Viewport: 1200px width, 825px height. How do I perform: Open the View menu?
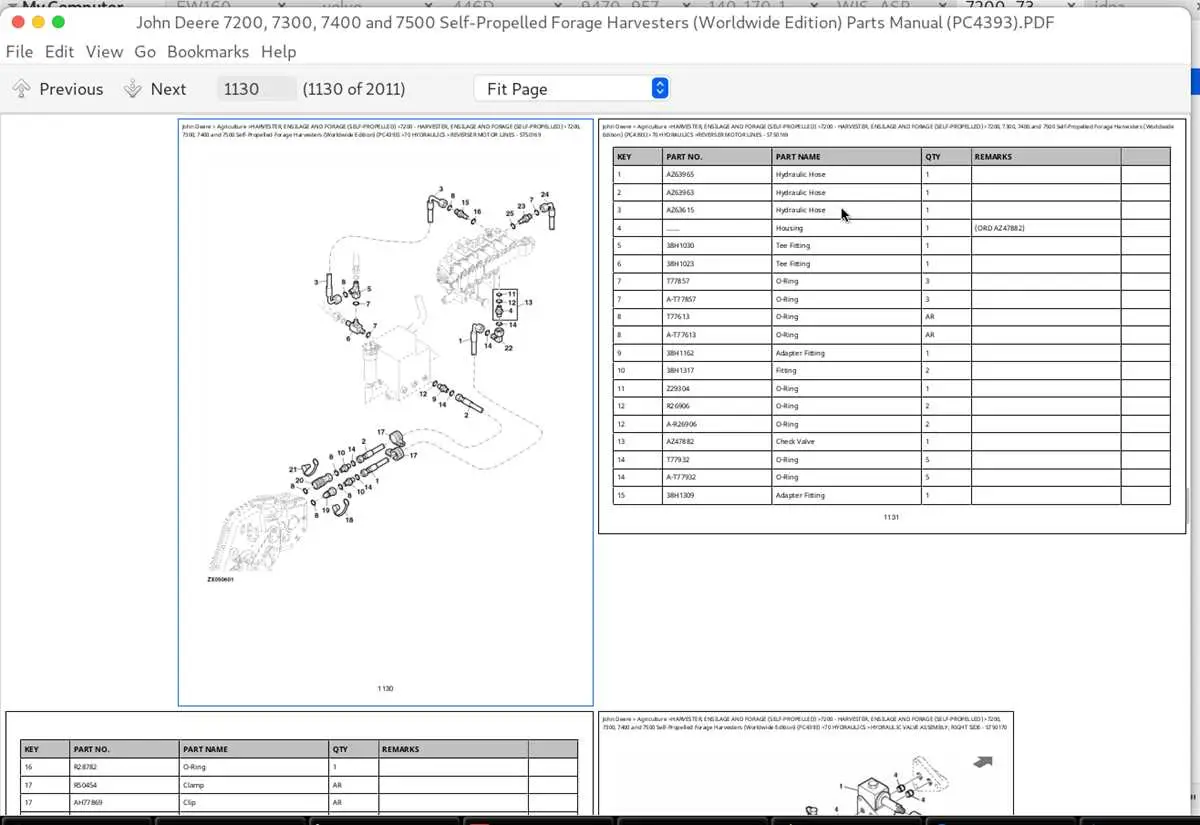point(104,52)
